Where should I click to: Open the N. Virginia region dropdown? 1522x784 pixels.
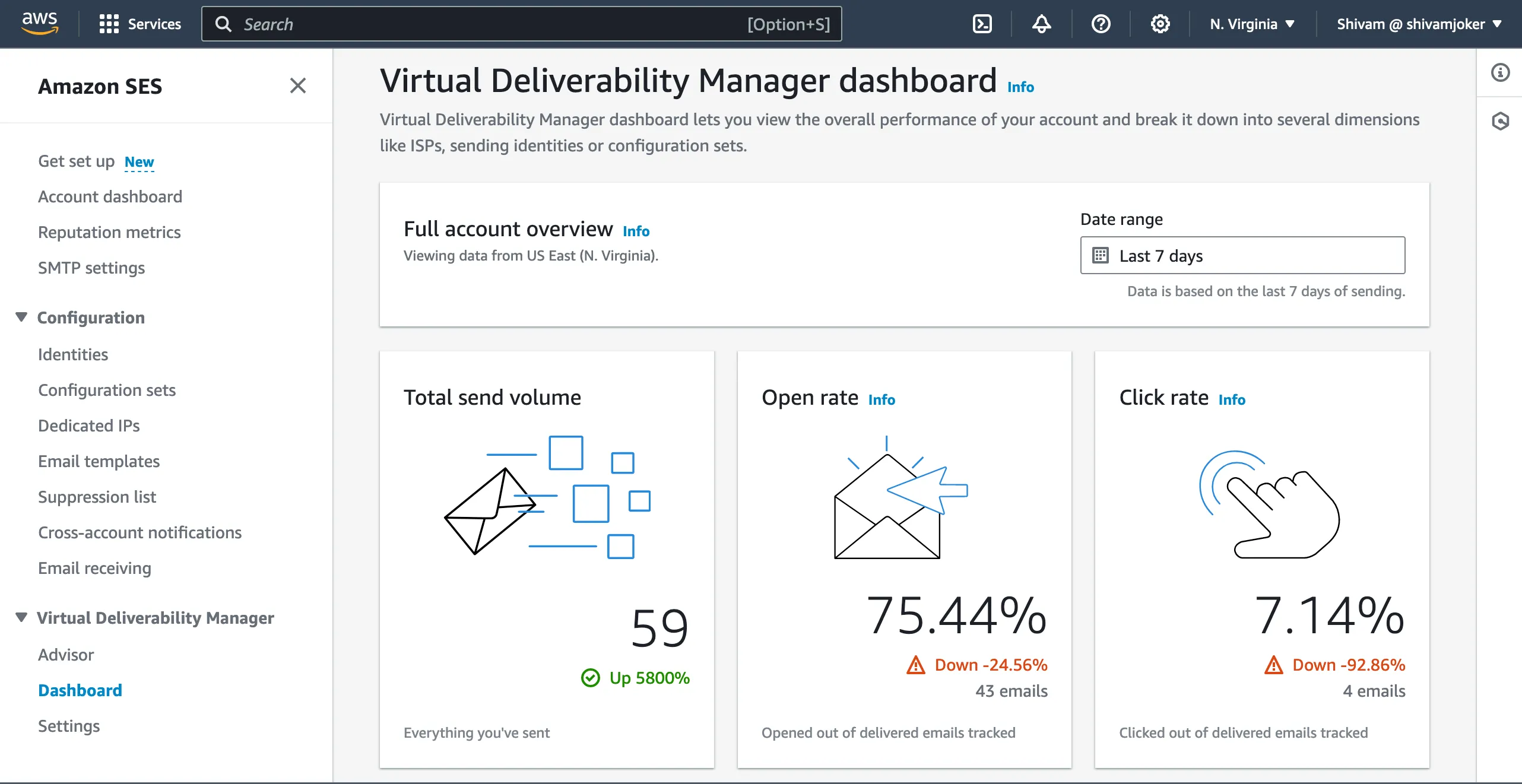pos(1252,24)
